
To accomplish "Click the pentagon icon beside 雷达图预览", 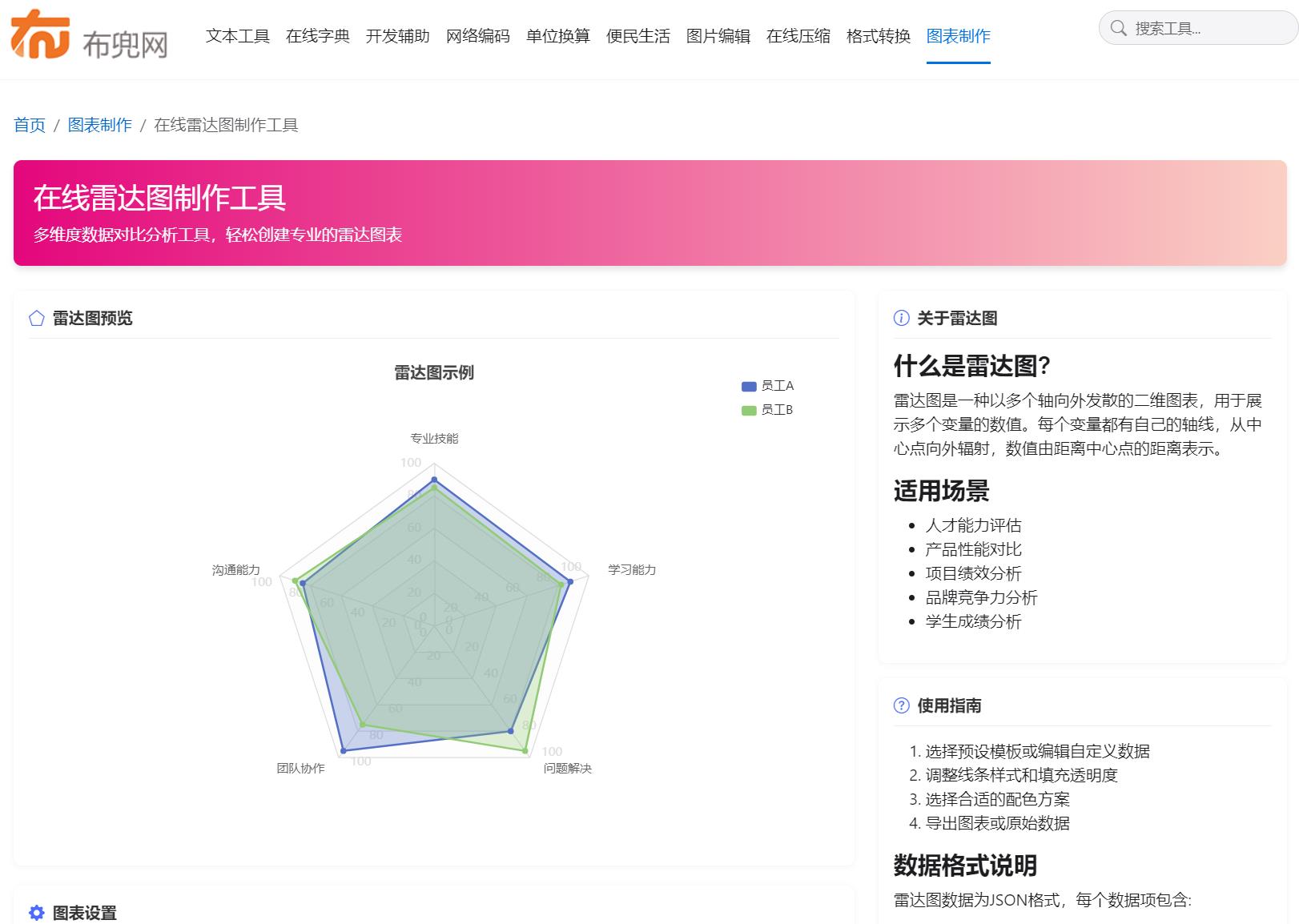I will 36,319.
